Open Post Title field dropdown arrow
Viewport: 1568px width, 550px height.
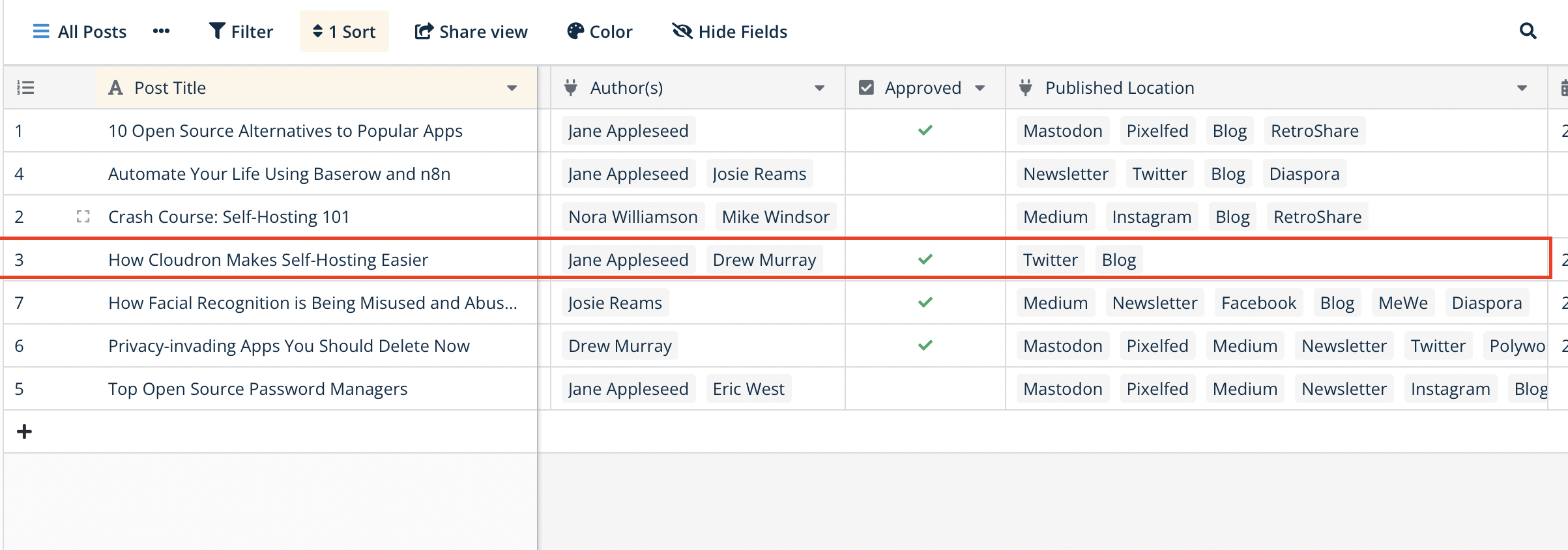pyautogui.click(x=512, y=88)
